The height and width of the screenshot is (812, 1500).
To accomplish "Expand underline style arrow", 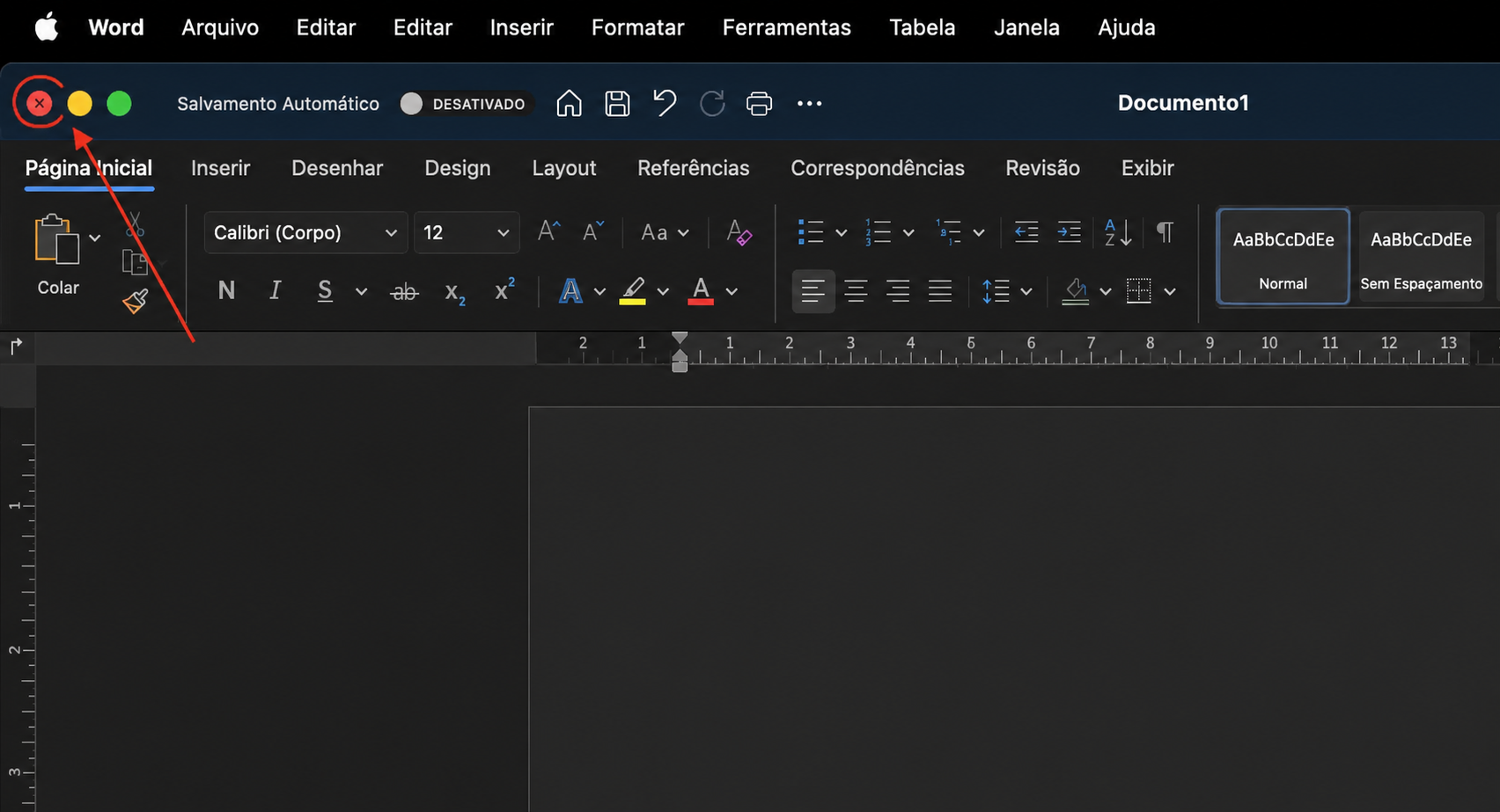I will 361,292.
